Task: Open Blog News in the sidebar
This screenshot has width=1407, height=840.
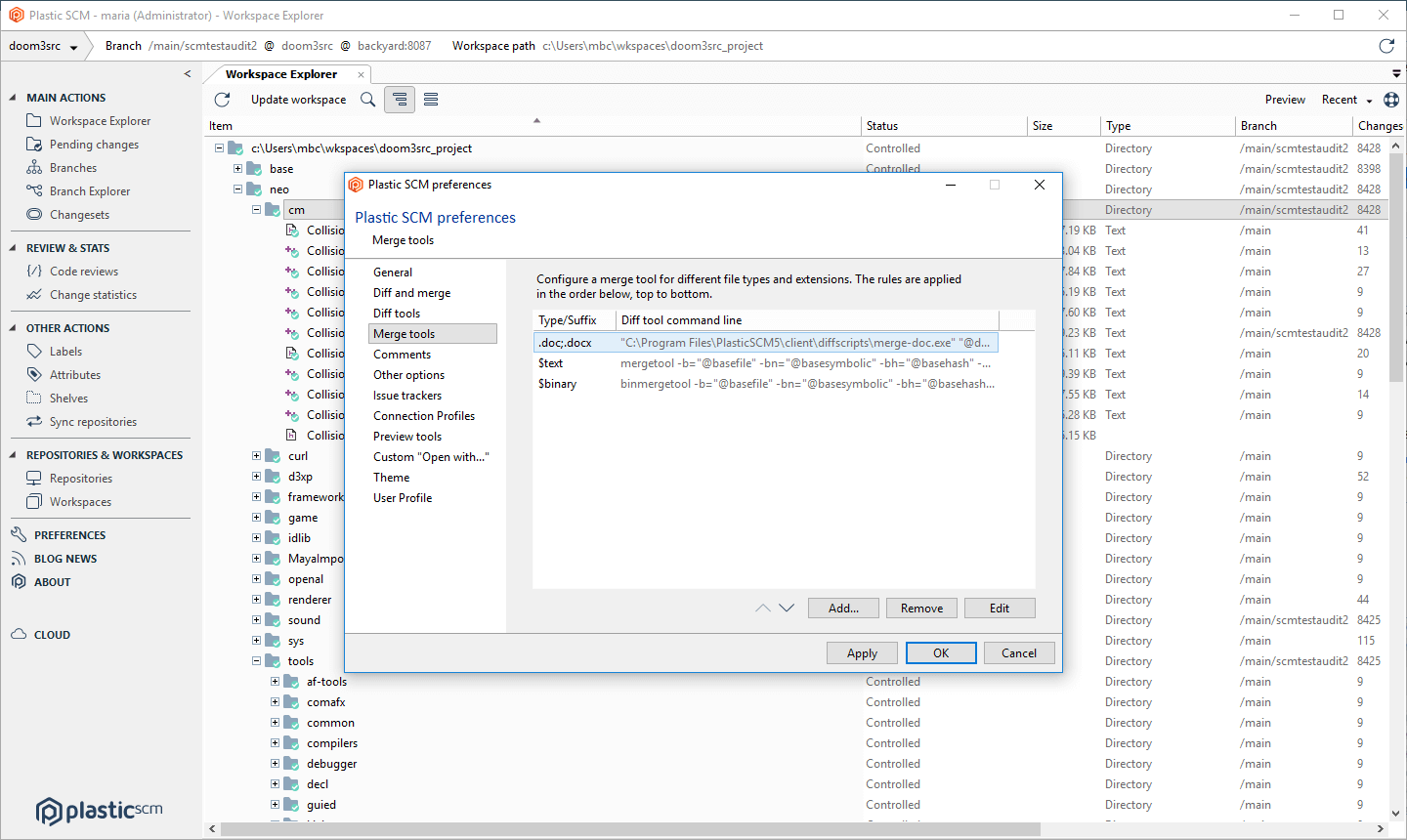Action: point(65,559)
